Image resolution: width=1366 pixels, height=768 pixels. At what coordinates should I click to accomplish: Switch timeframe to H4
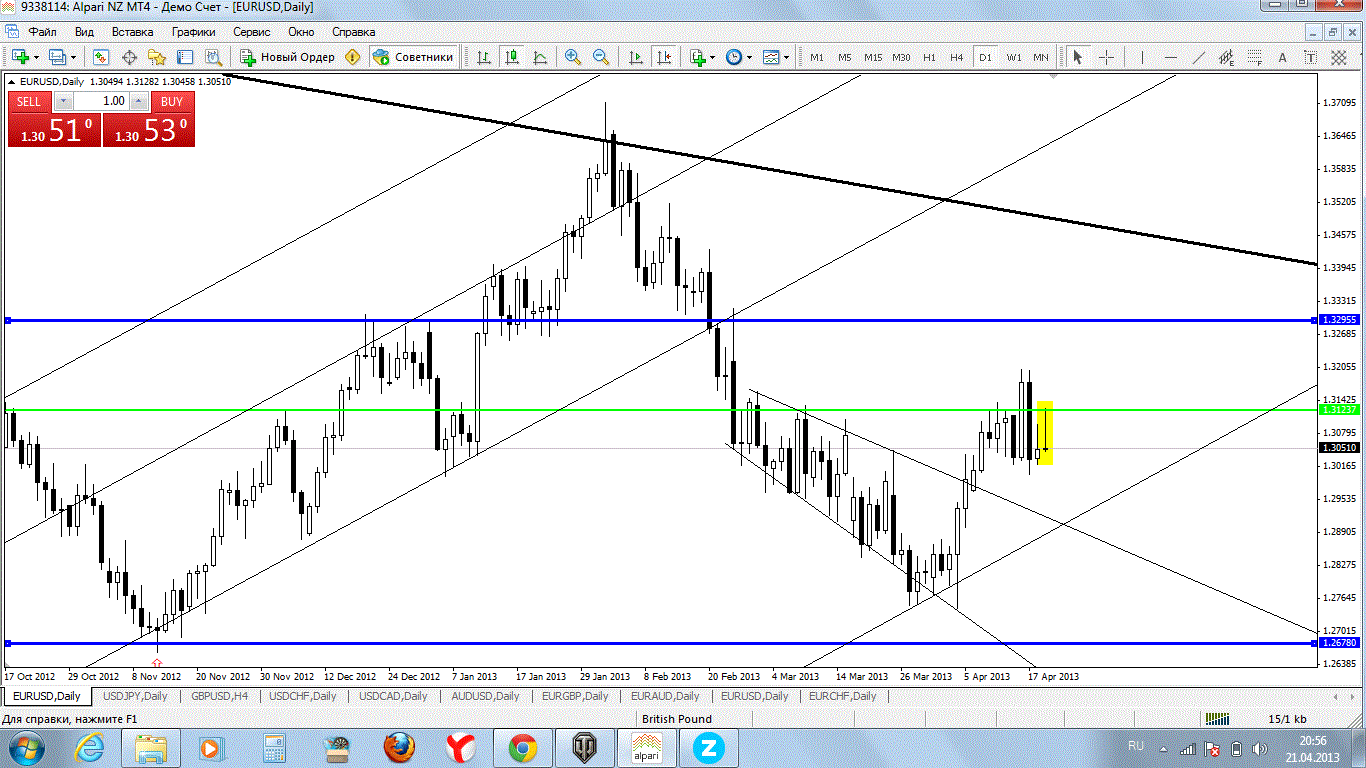tap(957, 57)
